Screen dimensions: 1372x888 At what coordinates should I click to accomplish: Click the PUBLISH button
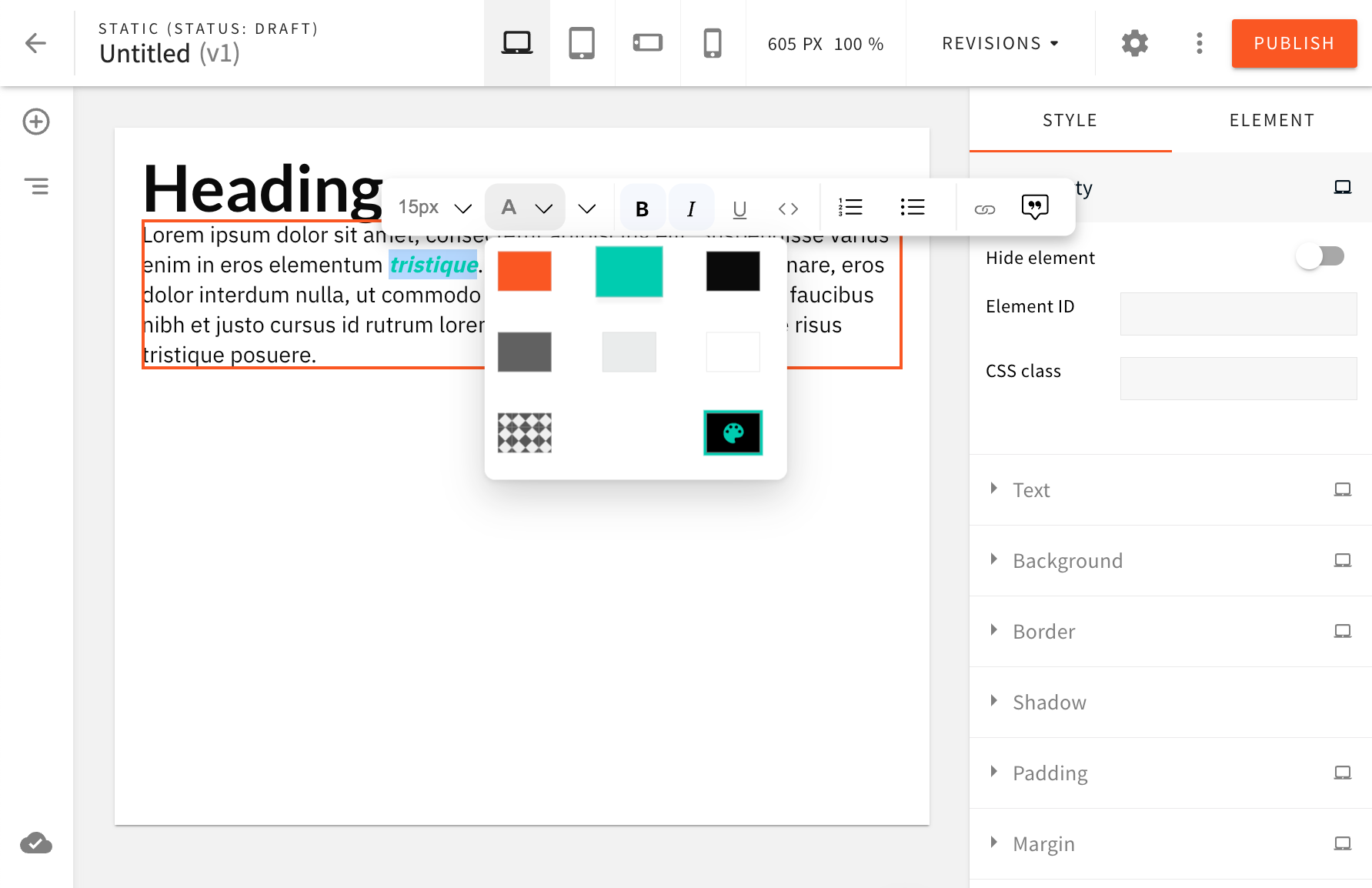tap(1294, 44)
